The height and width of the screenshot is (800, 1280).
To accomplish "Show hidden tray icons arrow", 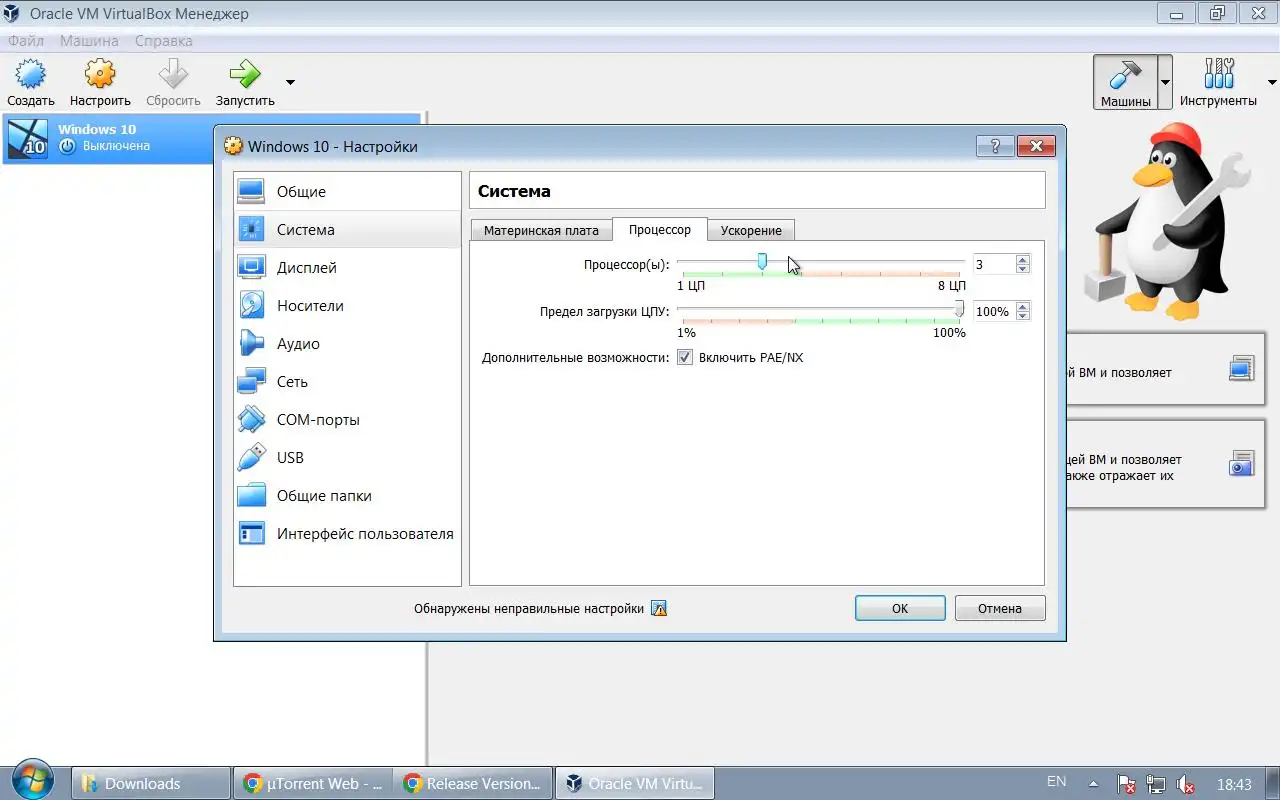I will point(1093,784).
